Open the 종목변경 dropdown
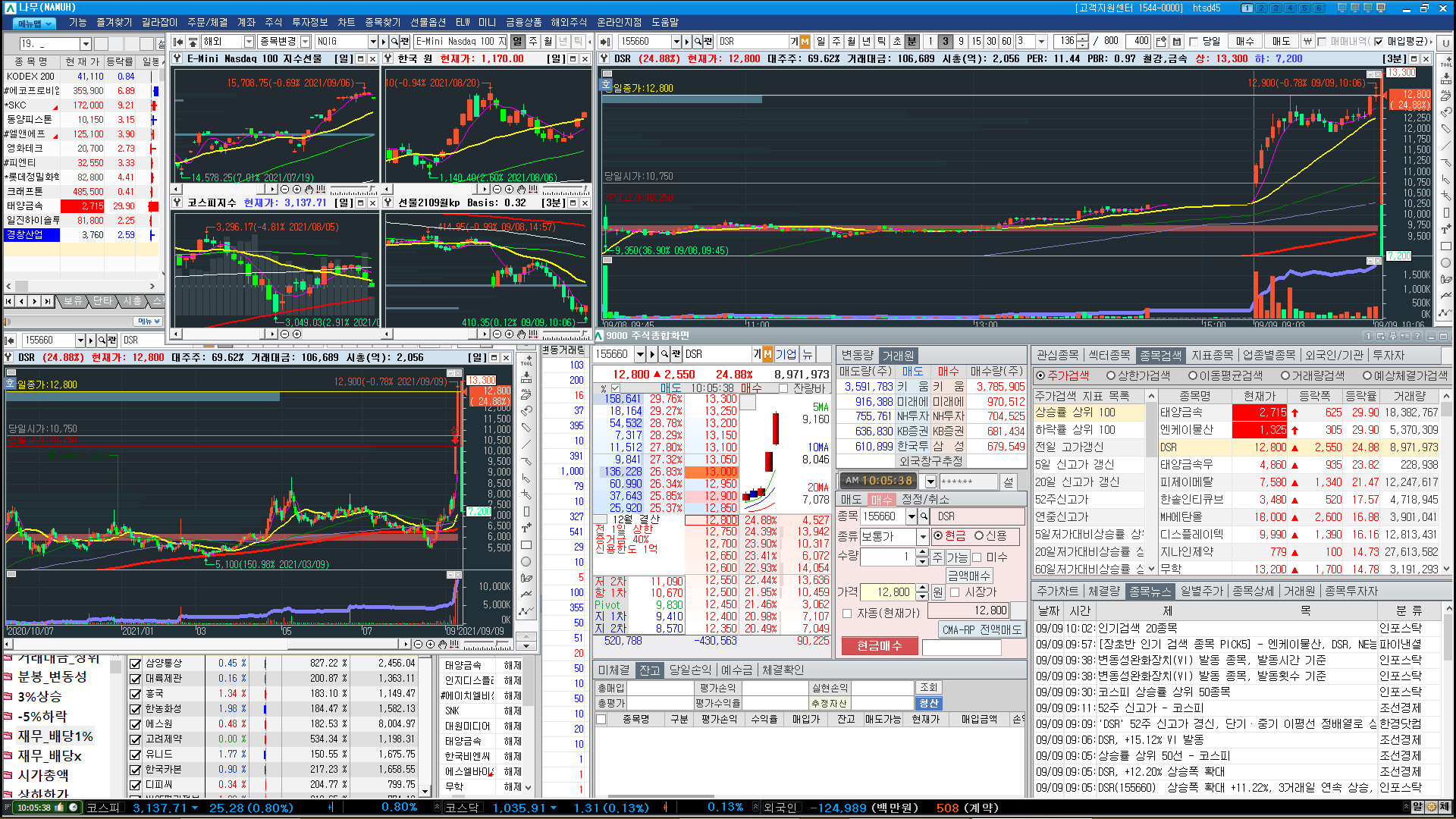 [305, 42]
